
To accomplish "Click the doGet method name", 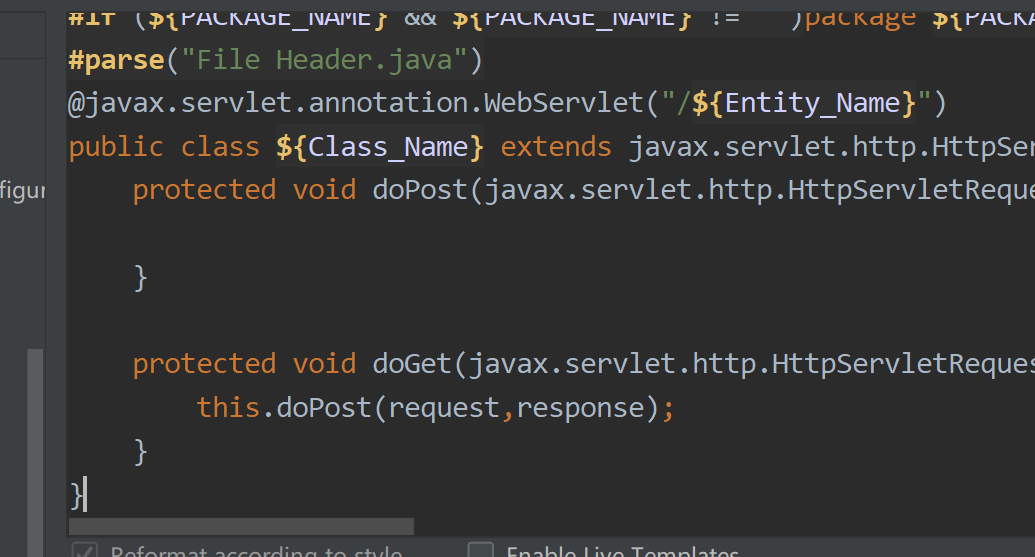I will pyautogui.click(x=413, y=363).
